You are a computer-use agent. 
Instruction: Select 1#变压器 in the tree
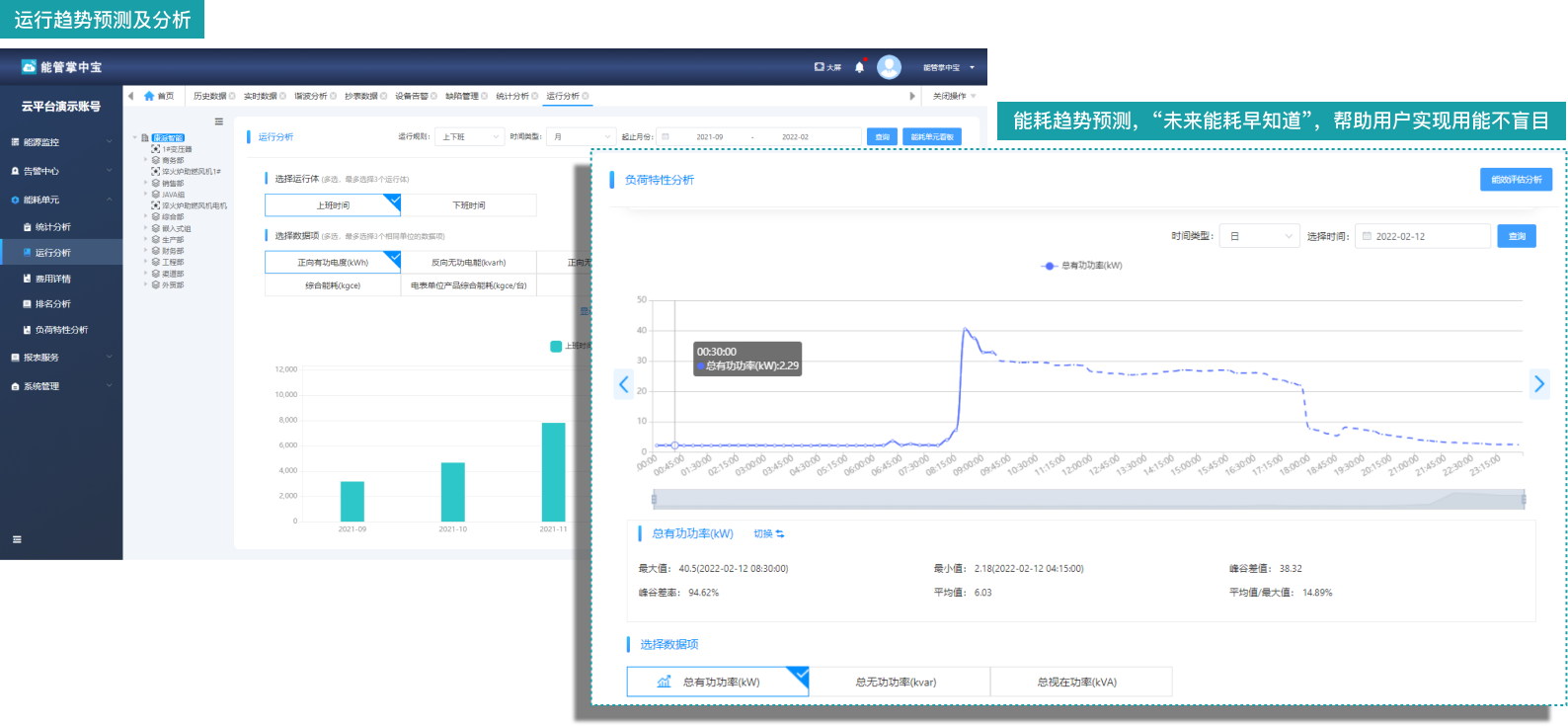pos(178,149)
